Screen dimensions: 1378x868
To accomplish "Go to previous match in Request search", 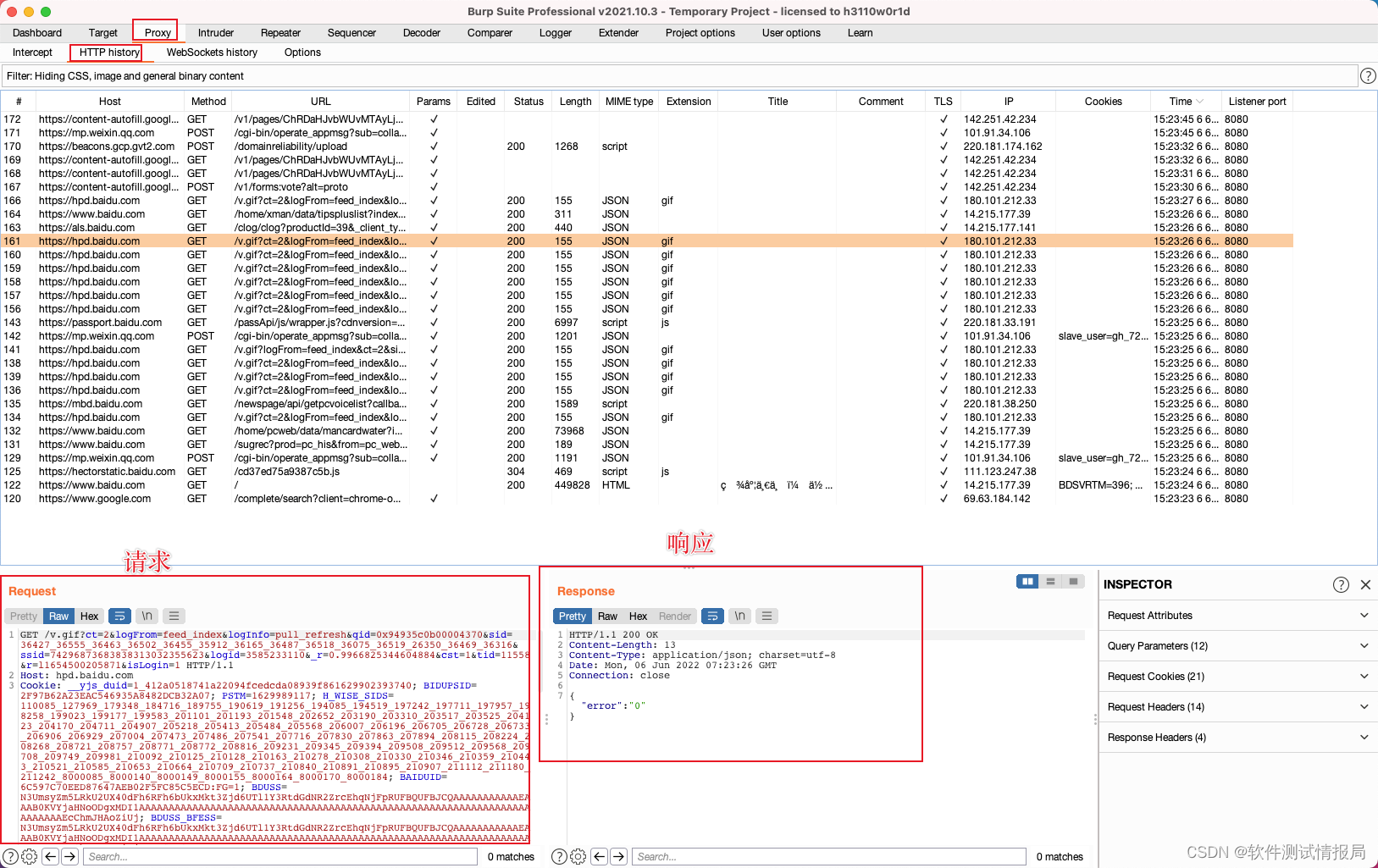I will click(51, 857).
